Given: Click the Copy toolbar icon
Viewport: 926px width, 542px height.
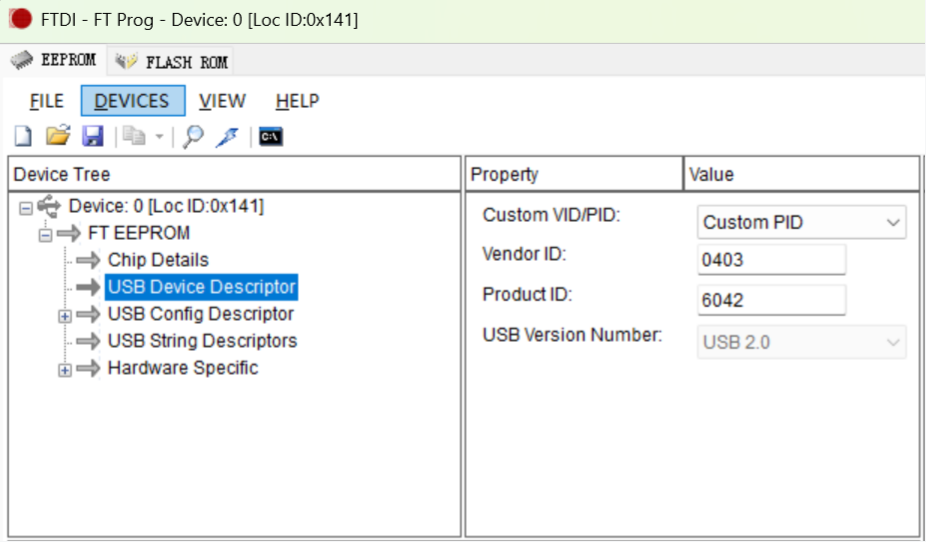Looking at the screenshot, I should pyautogui.click(x=134, y=136).
